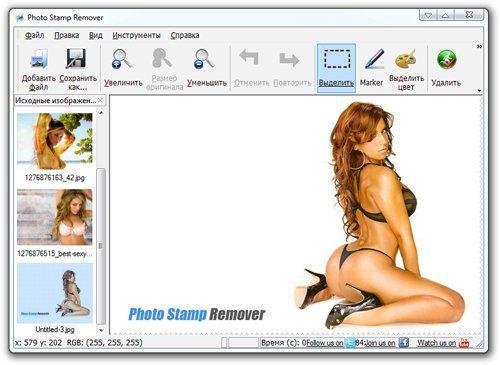Open the Инструменты menu
Viewport: 500px width, 365px height.
136,35
